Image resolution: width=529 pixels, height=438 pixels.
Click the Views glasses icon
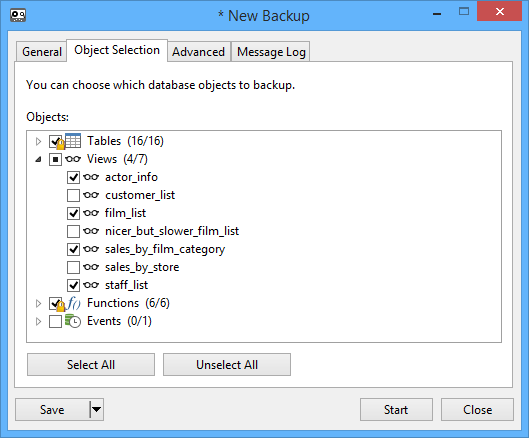pyautogui.click(x=73, y=159)
